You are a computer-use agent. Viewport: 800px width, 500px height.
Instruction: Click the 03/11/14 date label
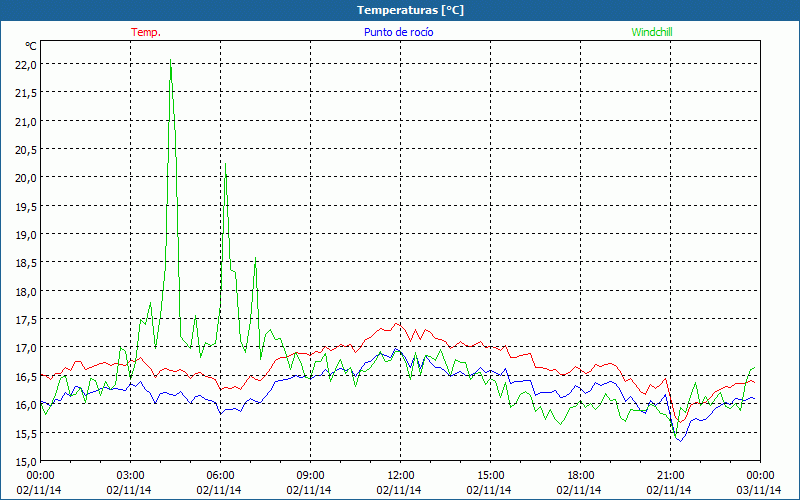(x=759, y=490)
